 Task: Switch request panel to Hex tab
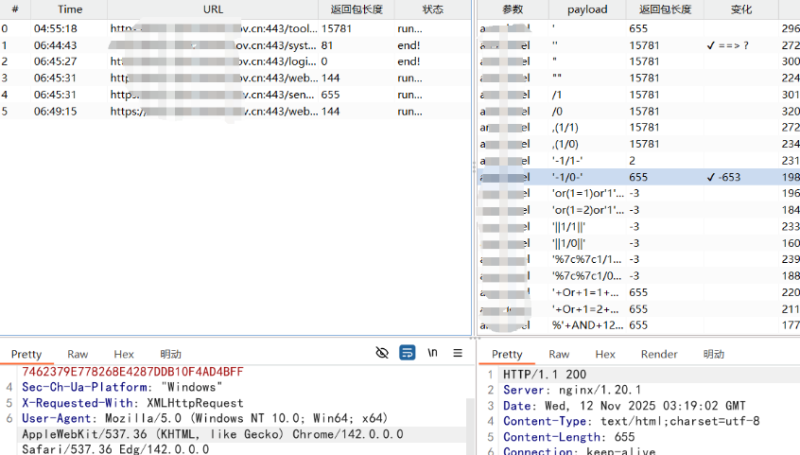(x=123, y=354)
